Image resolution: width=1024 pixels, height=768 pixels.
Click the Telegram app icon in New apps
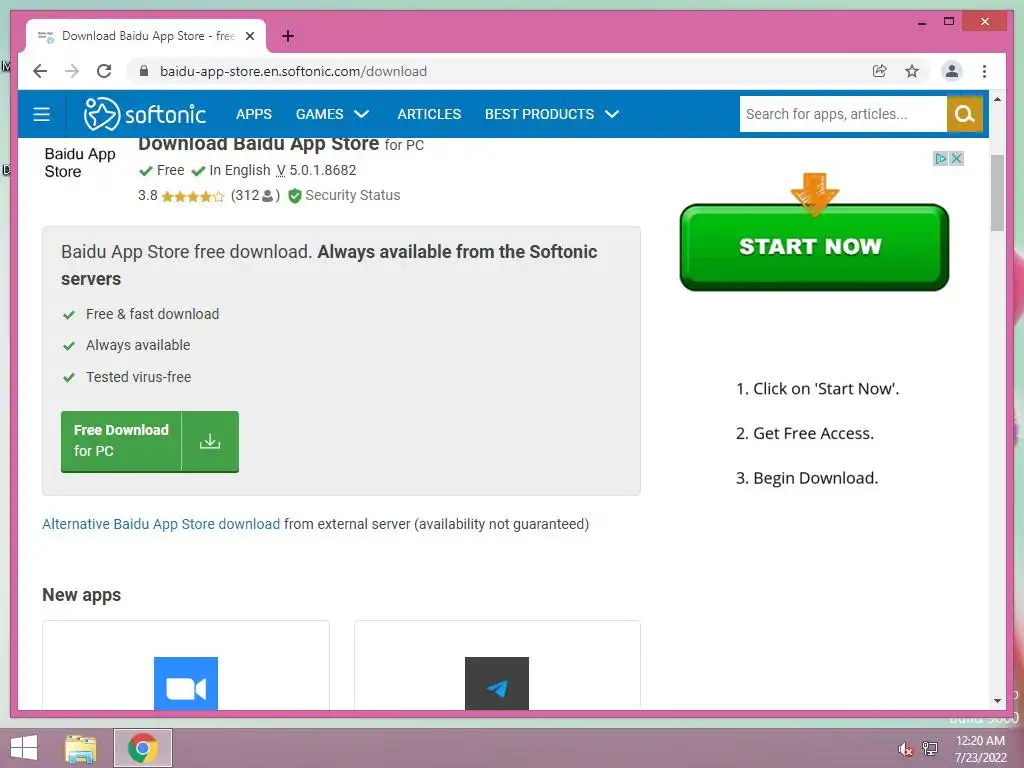[497, 683]
